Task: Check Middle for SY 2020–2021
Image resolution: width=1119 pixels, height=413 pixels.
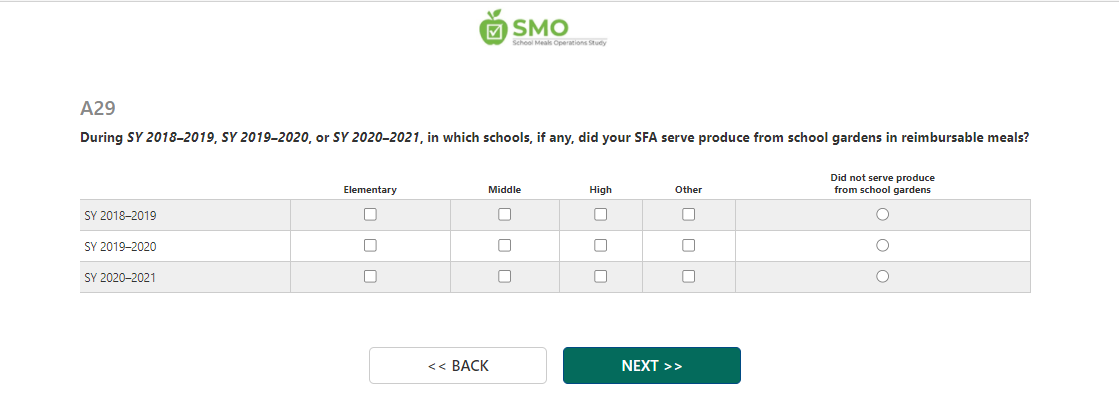Action: [x=504, y=277]
